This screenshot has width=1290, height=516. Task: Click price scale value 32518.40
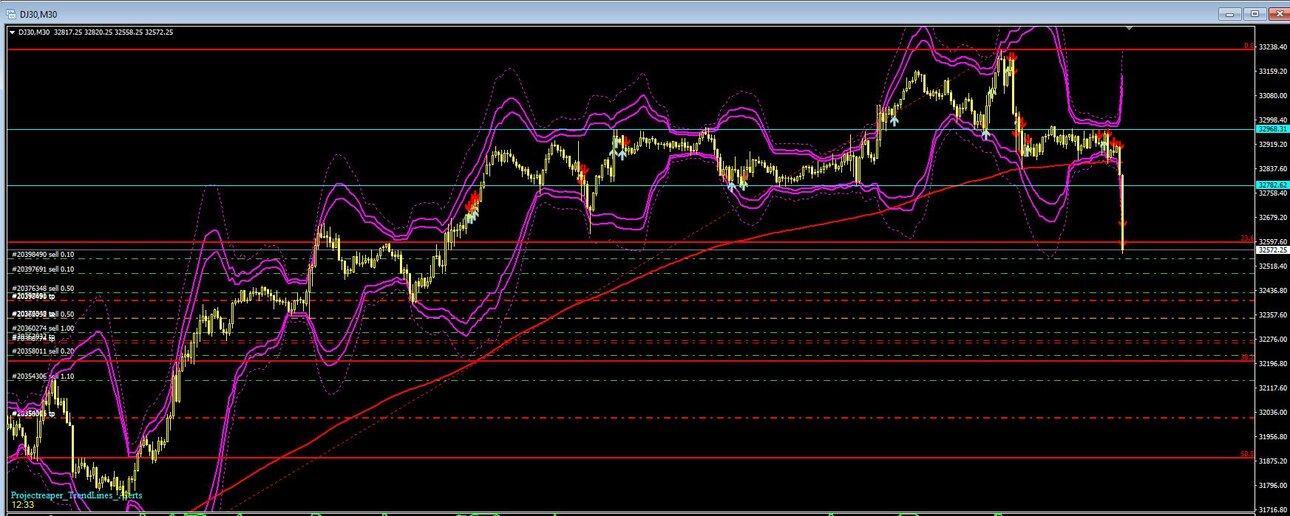(x=1272, y=266)
